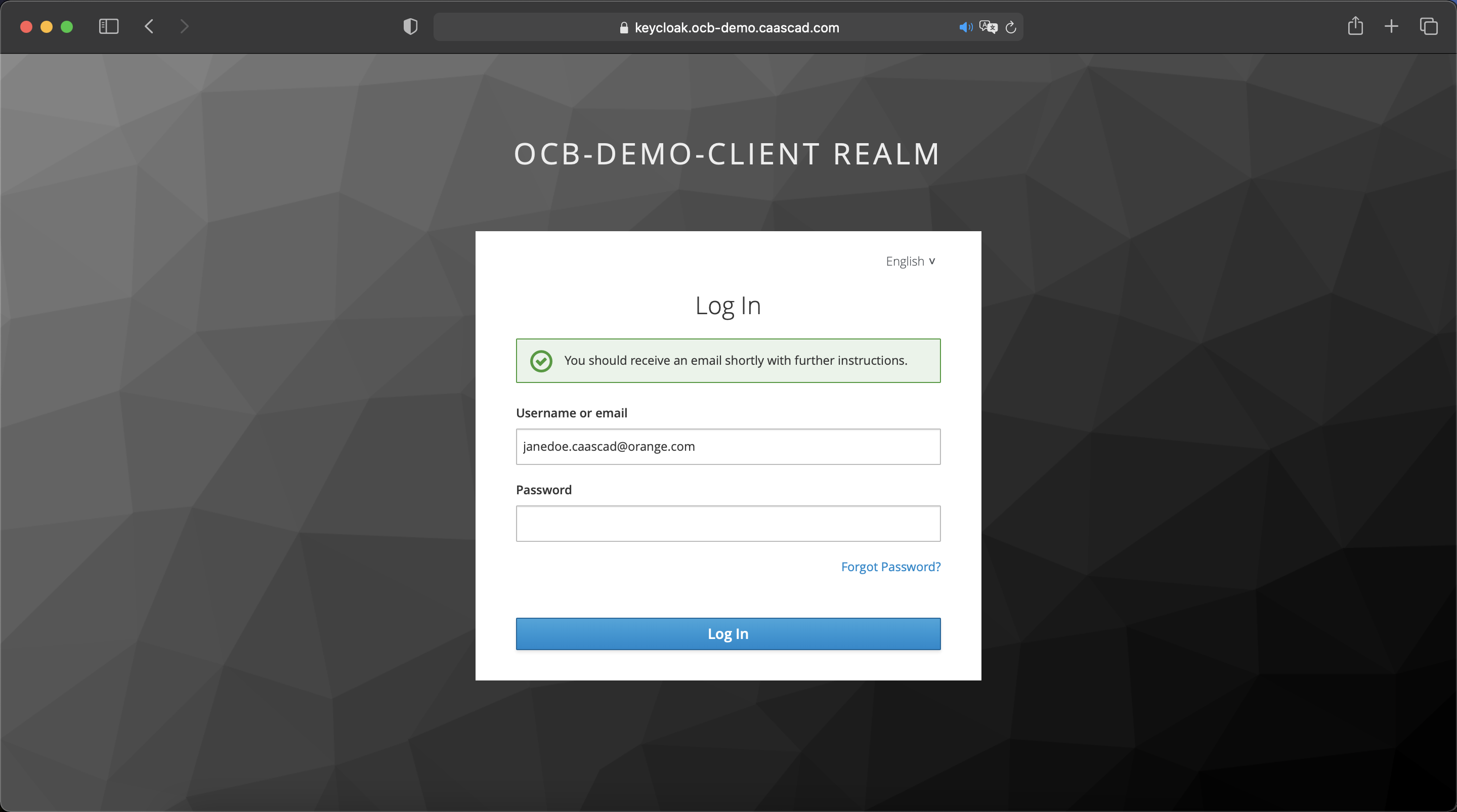Click the lock icon in address bar
This screenshot has width=1457, height=812.
pos(624,28)
